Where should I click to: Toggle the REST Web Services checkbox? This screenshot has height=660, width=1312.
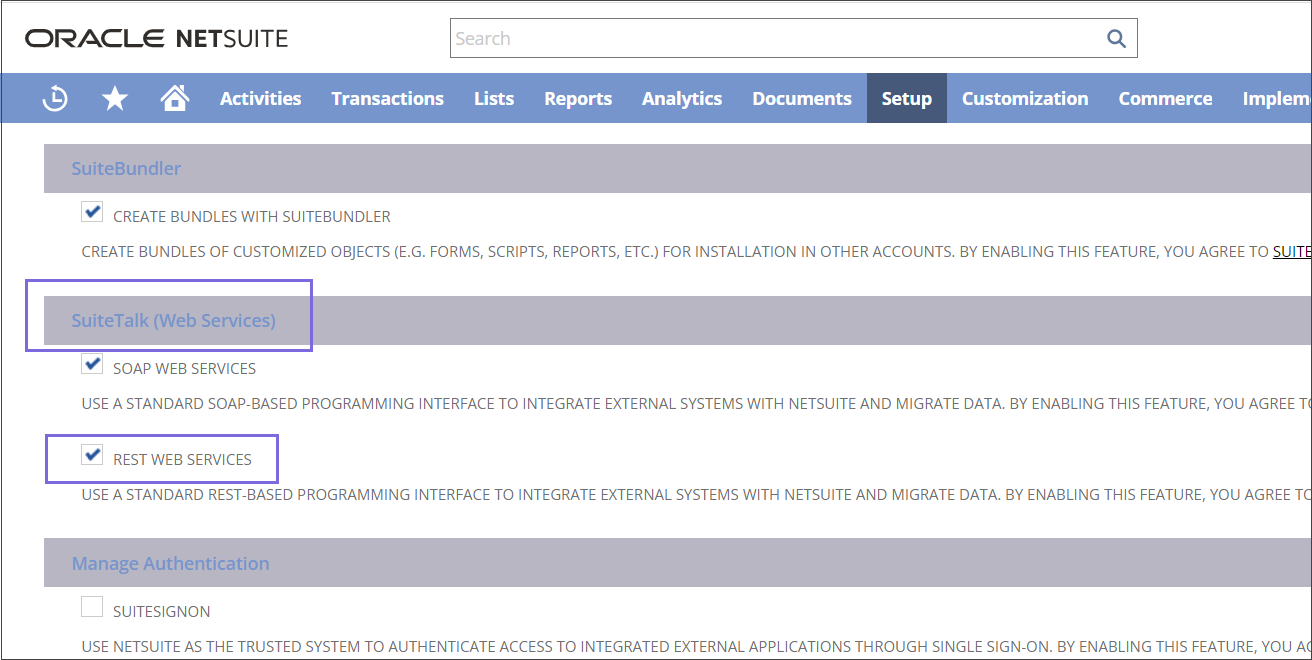click(92, 456)
